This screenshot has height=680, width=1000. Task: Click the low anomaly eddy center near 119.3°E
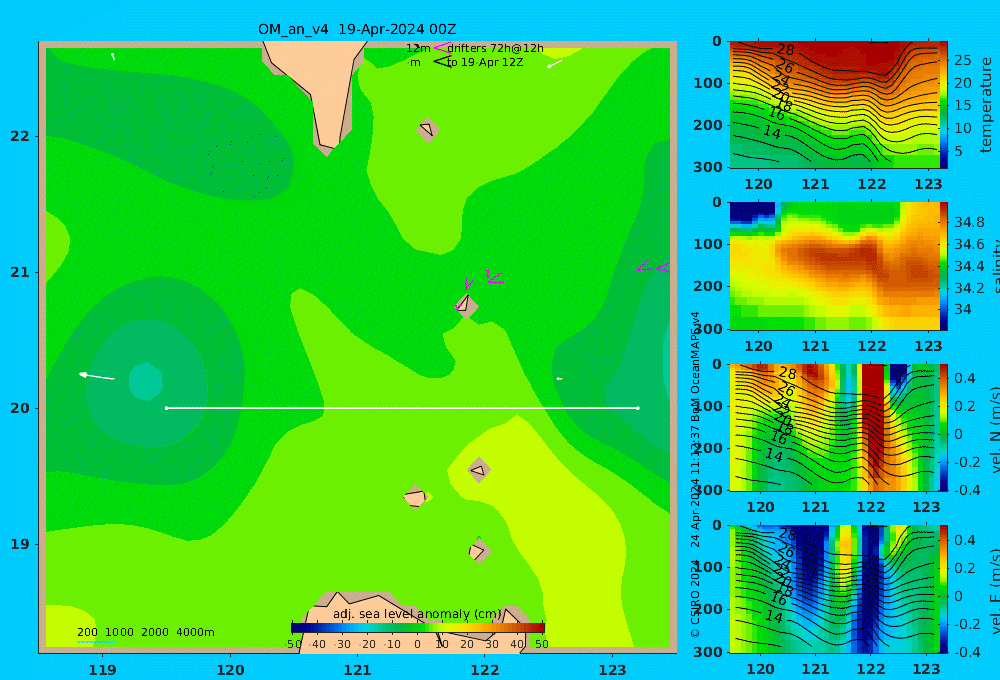click(x=146, y=381)
